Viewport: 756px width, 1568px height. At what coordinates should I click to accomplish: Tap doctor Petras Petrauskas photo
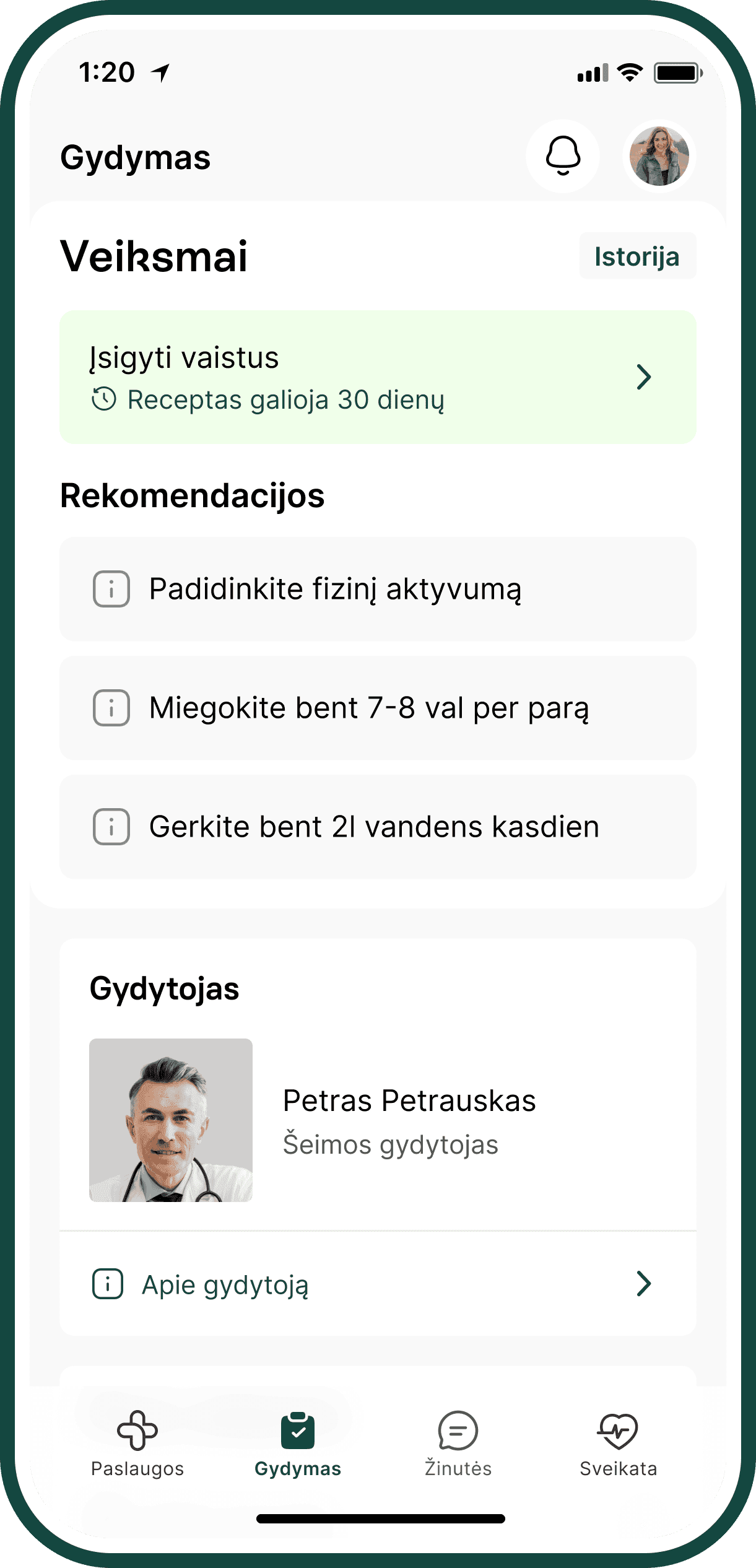tap(171, 1120)
